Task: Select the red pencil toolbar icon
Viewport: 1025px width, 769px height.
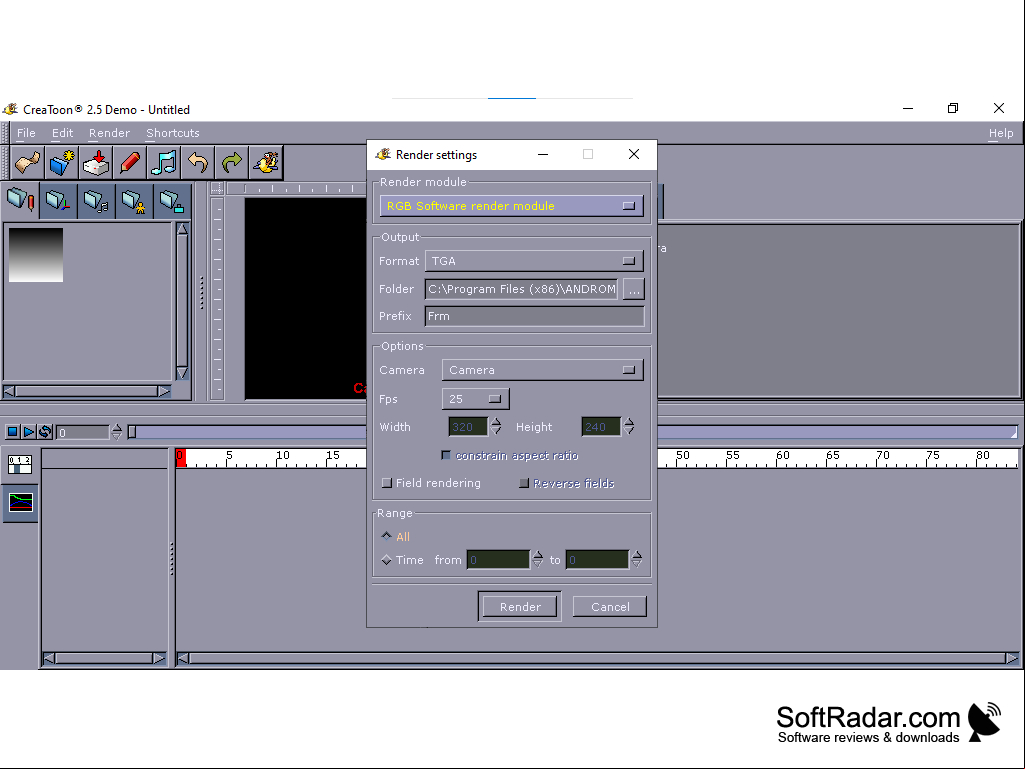Action: coord(129,162)
